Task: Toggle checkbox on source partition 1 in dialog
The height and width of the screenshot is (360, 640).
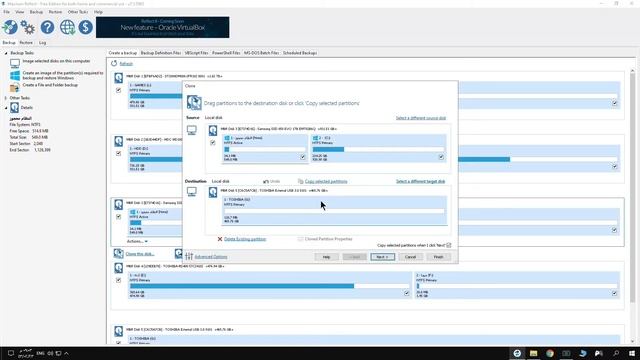Action: coord(303,157)
